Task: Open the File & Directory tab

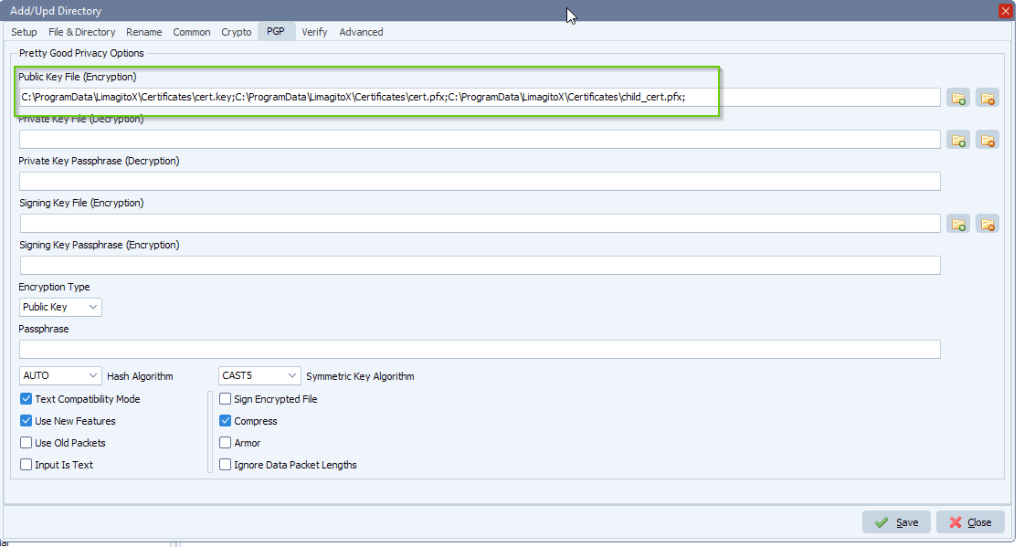Action: click(82, 32)
